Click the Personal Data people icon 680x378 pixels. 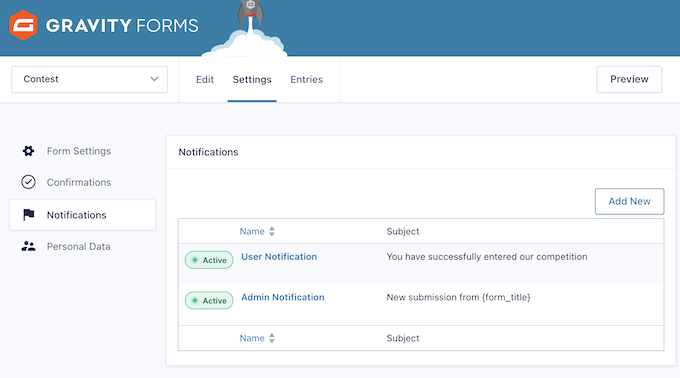tap(29, 246)
